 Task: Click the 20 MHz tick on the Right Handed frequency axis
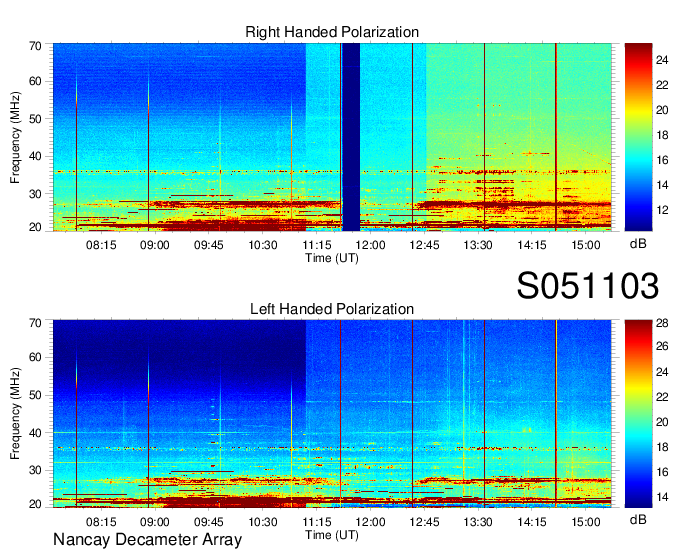click(x=35, y=227)
